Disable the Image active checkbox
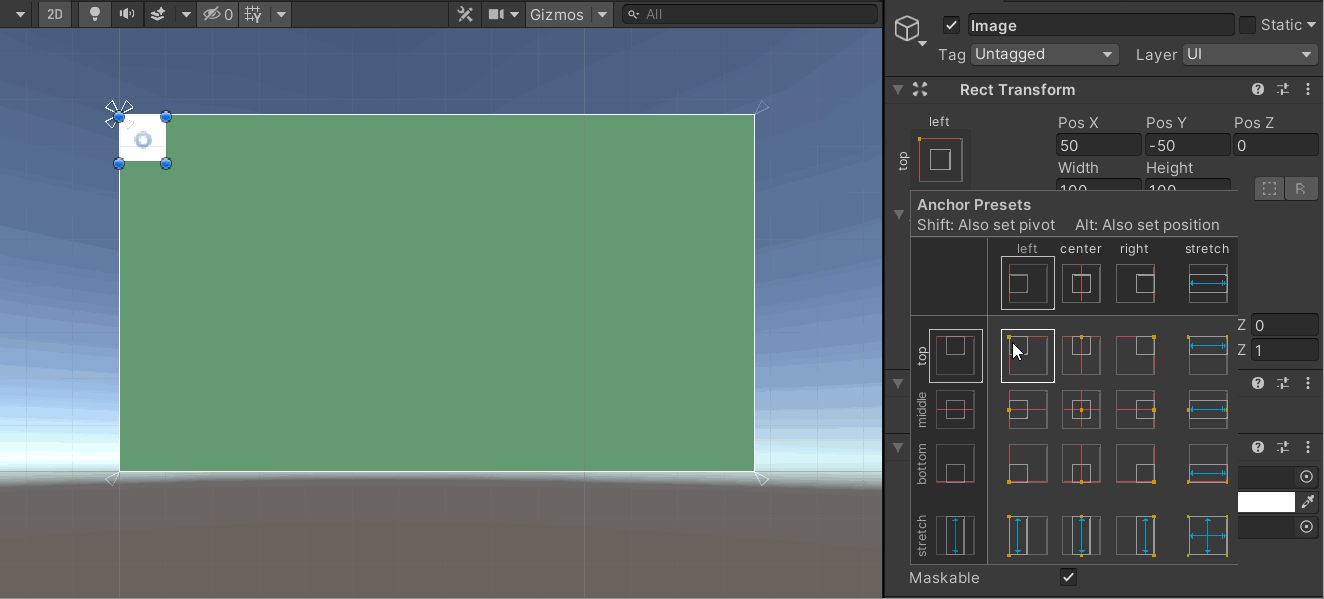The height and width of the screenshot is (599, 1324). pos(951,24)
